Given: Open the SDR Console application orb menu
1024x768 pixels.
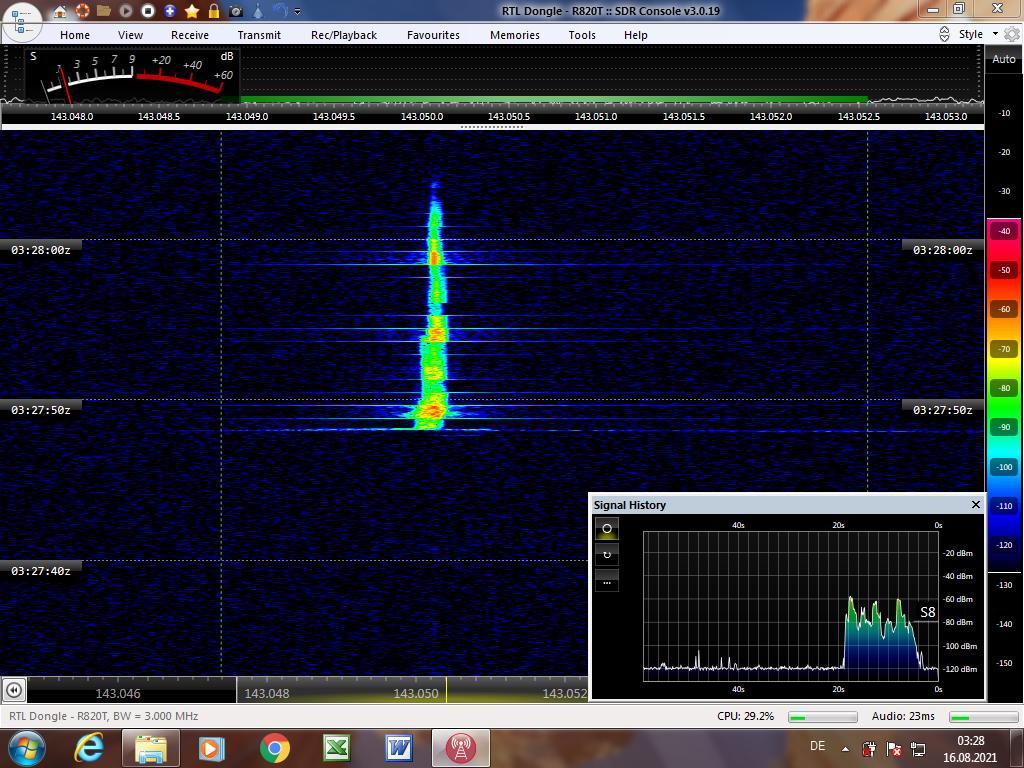Looking at the screenshot, I should pyautogui.click(x=22, y=22).
